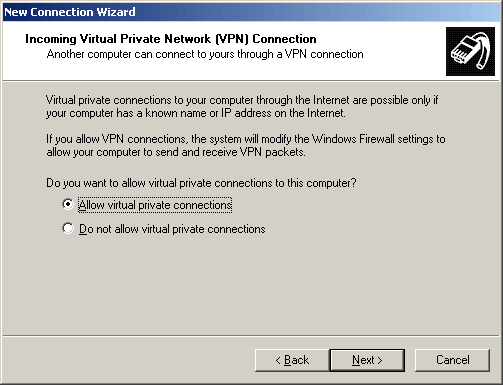Screen dimensions: 503x385
Task: Cancel the New Connection Wizard
Action: tap(452, 360)
